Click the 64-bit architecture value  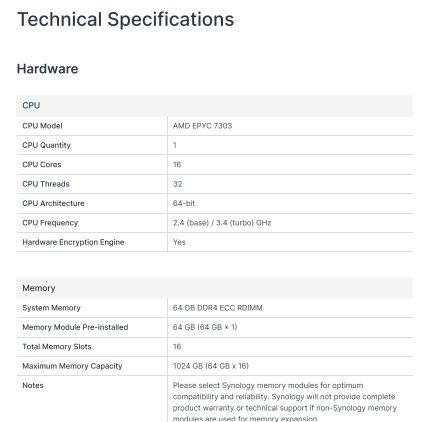tap(184, 203)
